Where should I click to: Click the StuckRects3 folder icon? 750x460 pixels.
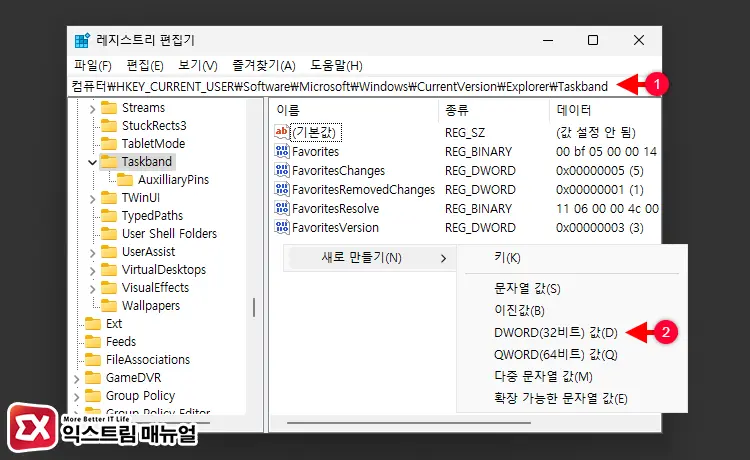[x=109, y=126]
